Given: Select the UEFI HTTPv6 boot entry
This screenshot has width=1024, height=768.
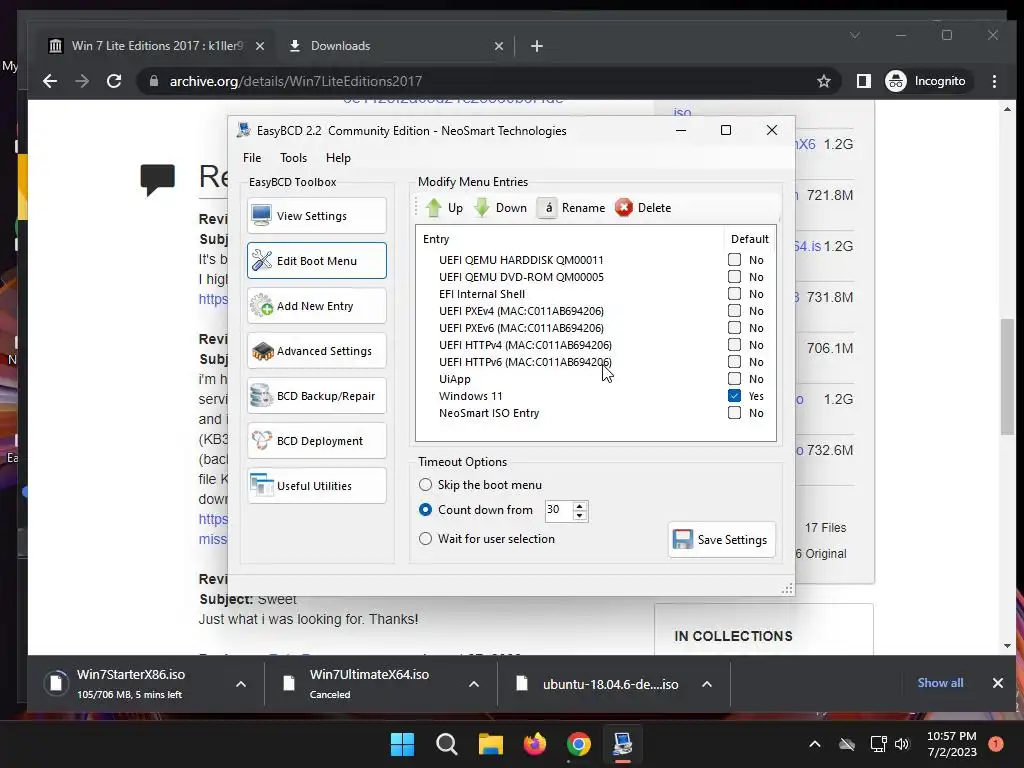Looking at the screenshot, I should 525,362.
